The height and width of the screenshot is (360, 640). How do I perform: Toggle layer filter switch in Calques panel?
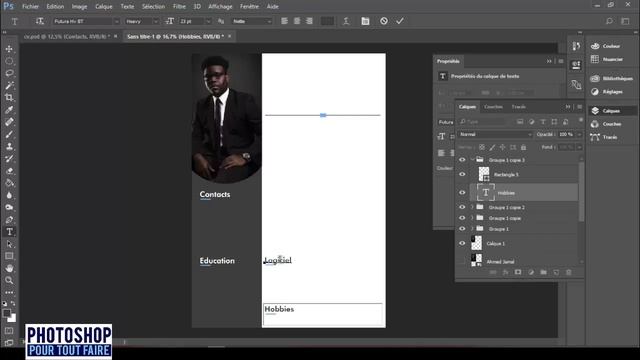(580, 121)
